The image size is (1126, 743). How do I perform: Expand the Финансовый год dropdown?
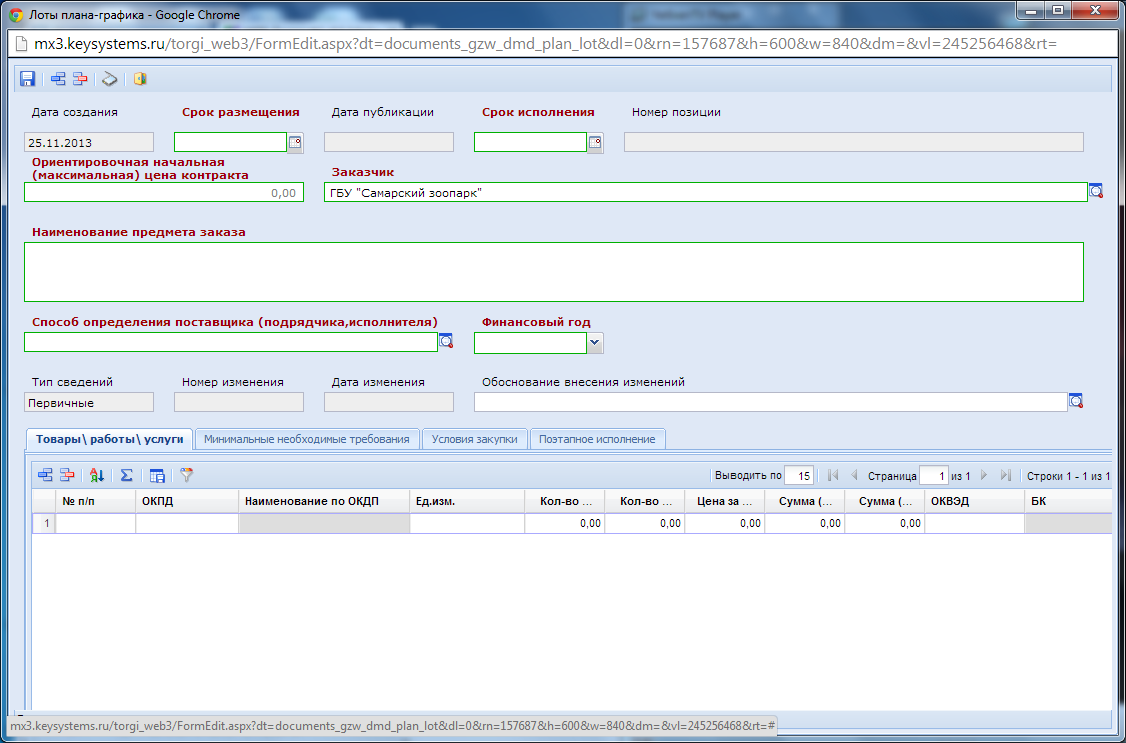pos(595,343)
